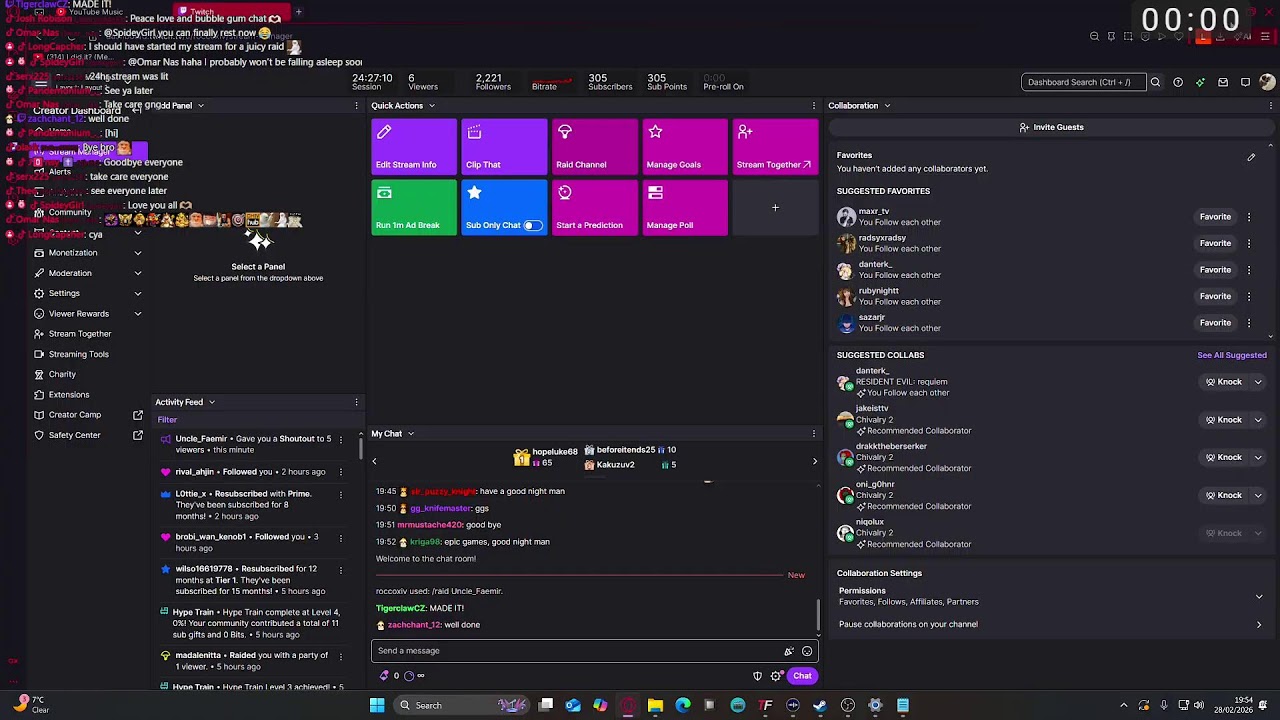Screen dimensions: 1280x720
Task: Open Pause collaborations on your channel
Action: pyautogui.click(x=1050, y=625)
